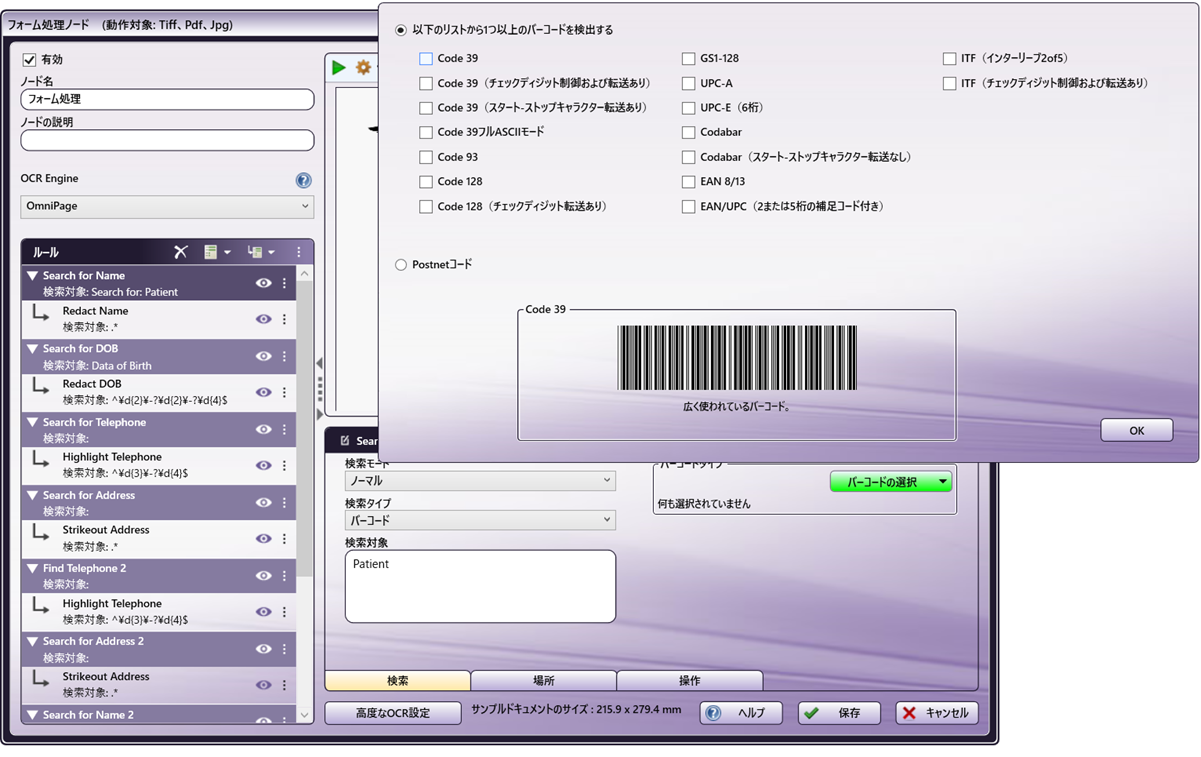1201x757 pixels.
Task: Check the Codabar（スタート-ストップキャラクター転送なし） checkbox
Action: (x=689, y=157)
